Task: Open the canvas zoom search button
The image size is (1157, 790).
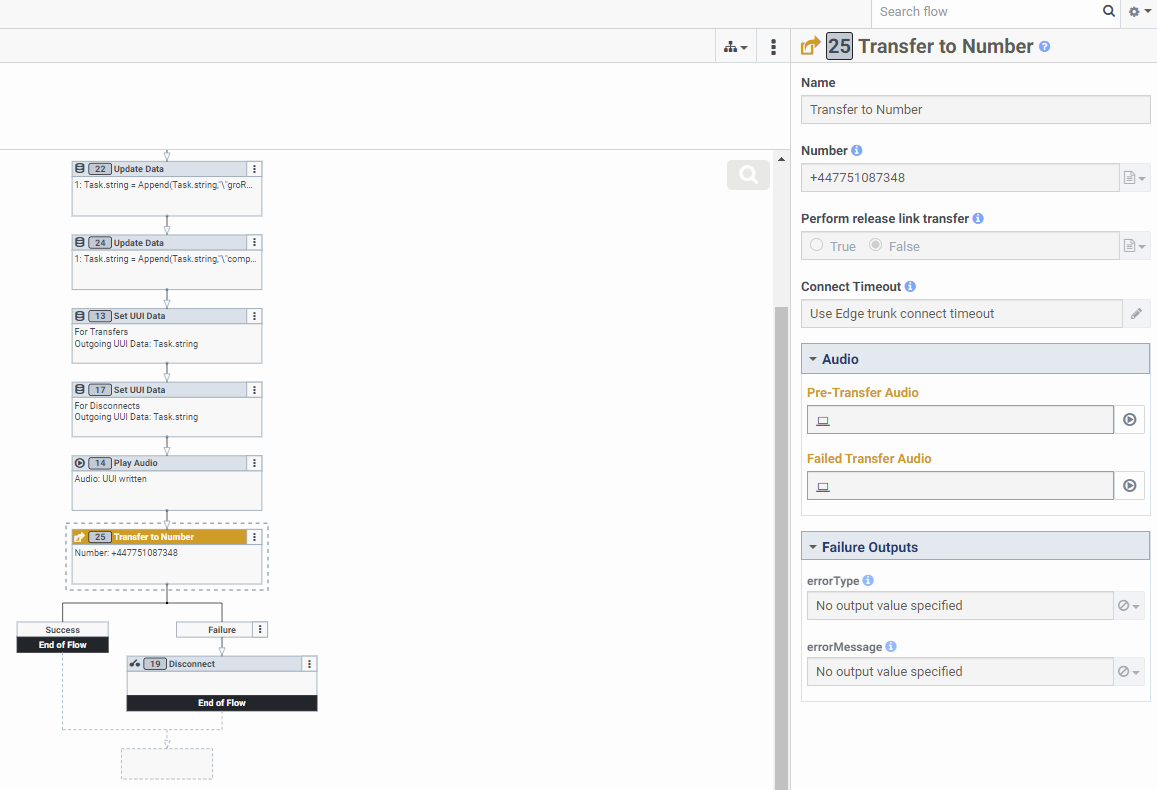Action: [748, 176]
